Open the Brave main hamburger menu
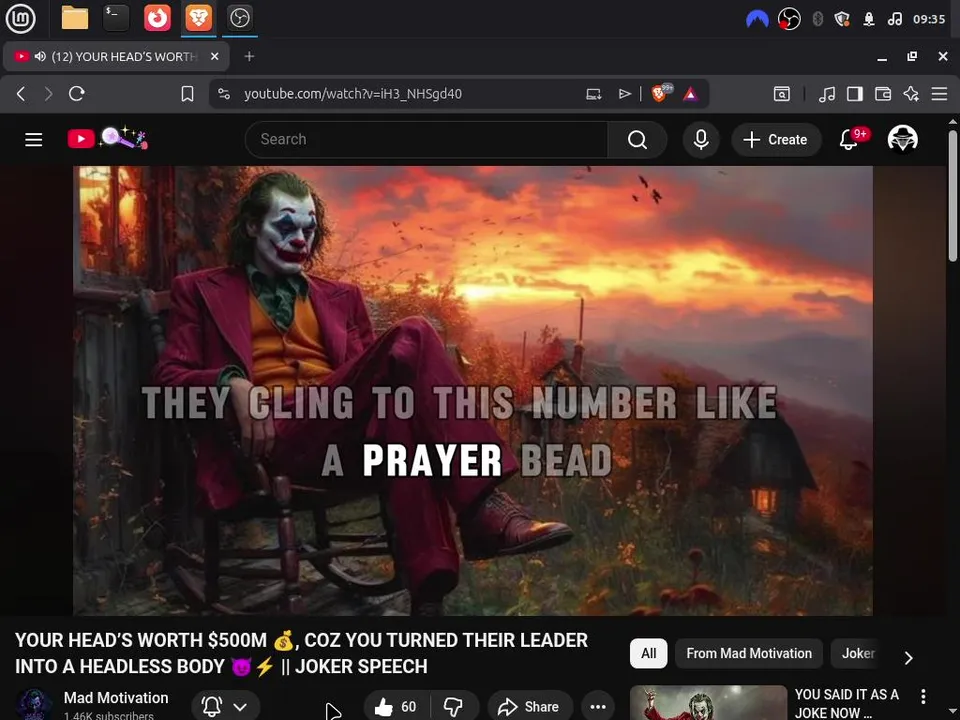960x720 pixels. [x=939, y=94]
